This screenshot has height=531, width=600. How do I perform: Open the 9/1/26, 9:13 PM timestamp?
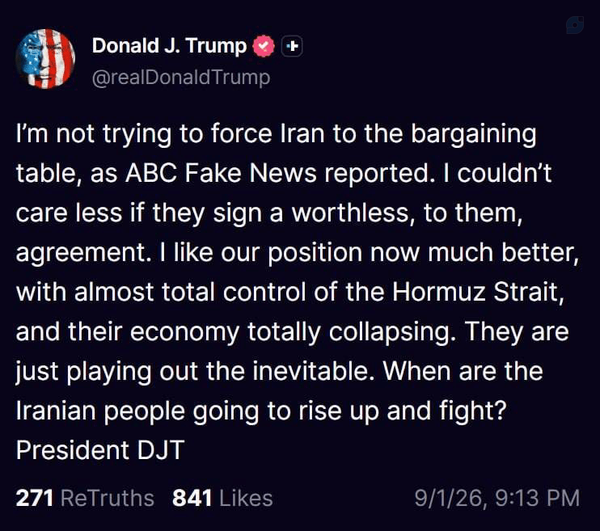pos(497,498)
